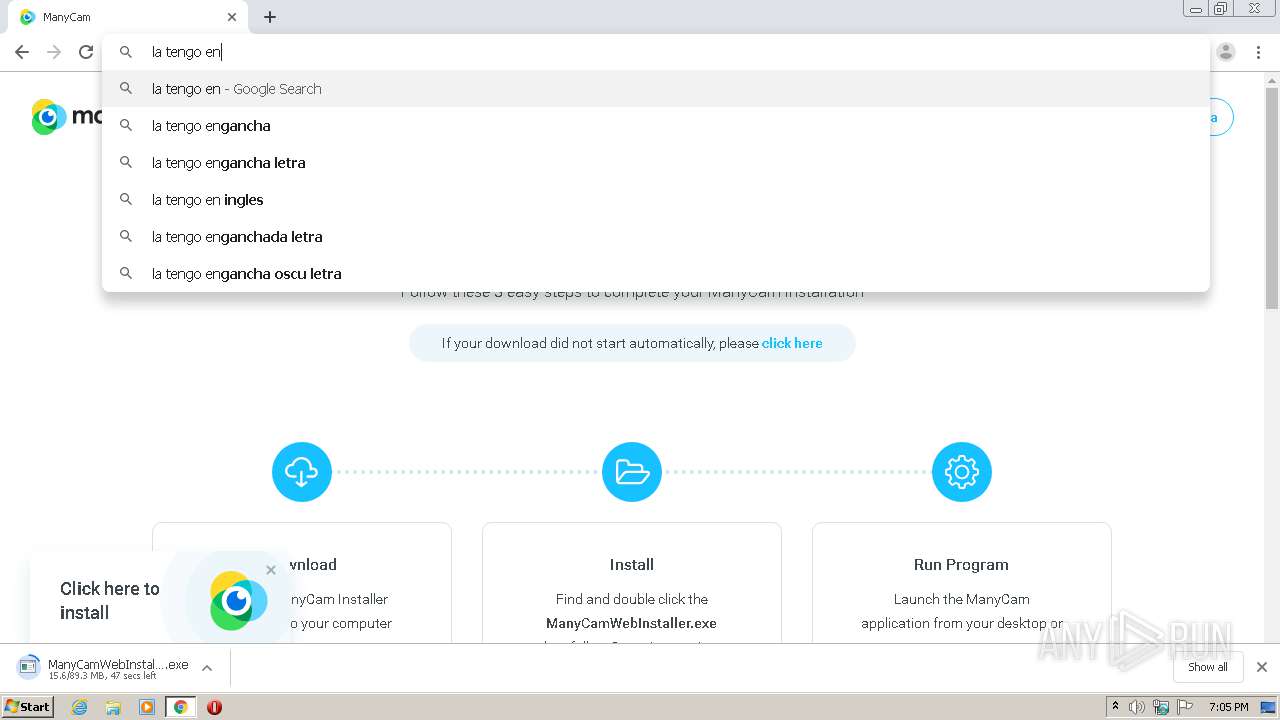The image size is (1280, 720).
Task: Expand the download item options chevron
Action: click(207, 668)
